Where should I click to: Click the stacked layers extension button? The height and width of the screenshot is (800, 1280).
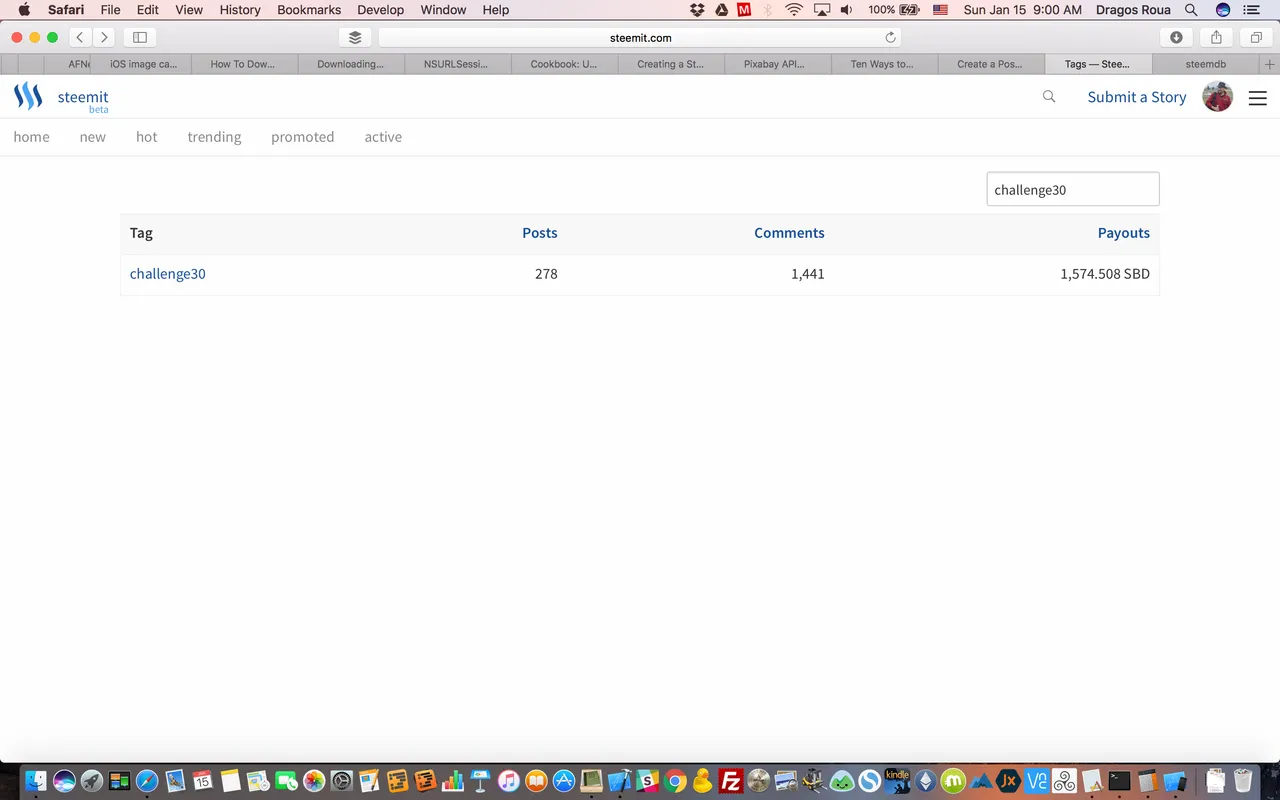coord(355,37)
